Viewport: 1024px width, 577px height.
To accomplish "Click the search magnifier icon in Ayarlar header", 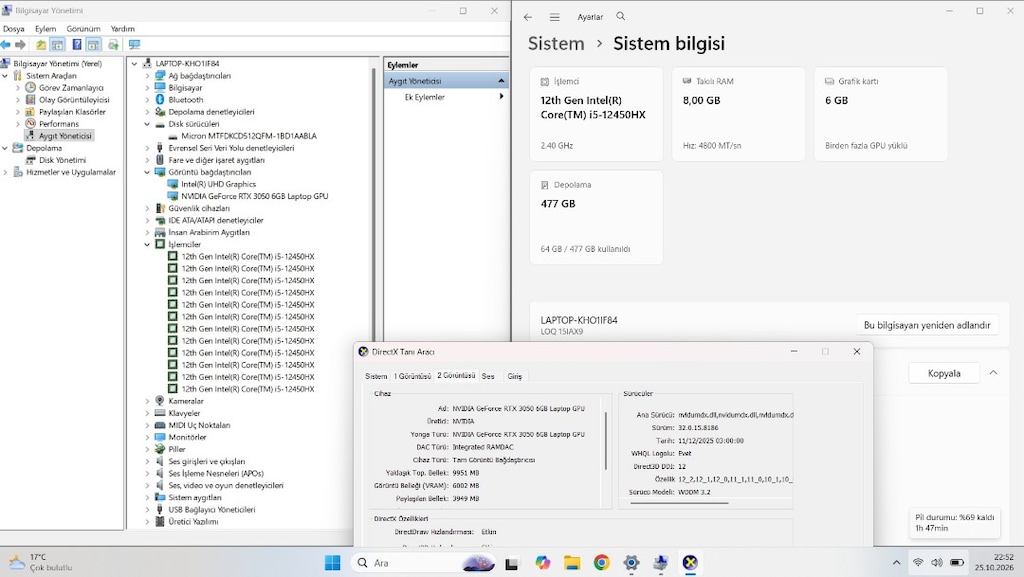I will [x=621, y=16].
